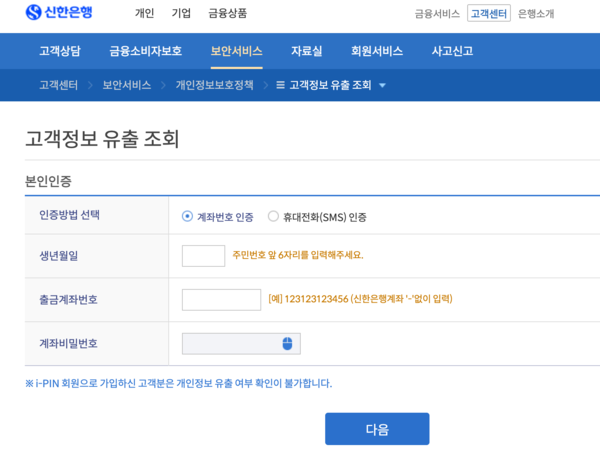The image size is (600, 458).
Task: Focus the 출금계좌번호 input field
Action: (221, 300)
